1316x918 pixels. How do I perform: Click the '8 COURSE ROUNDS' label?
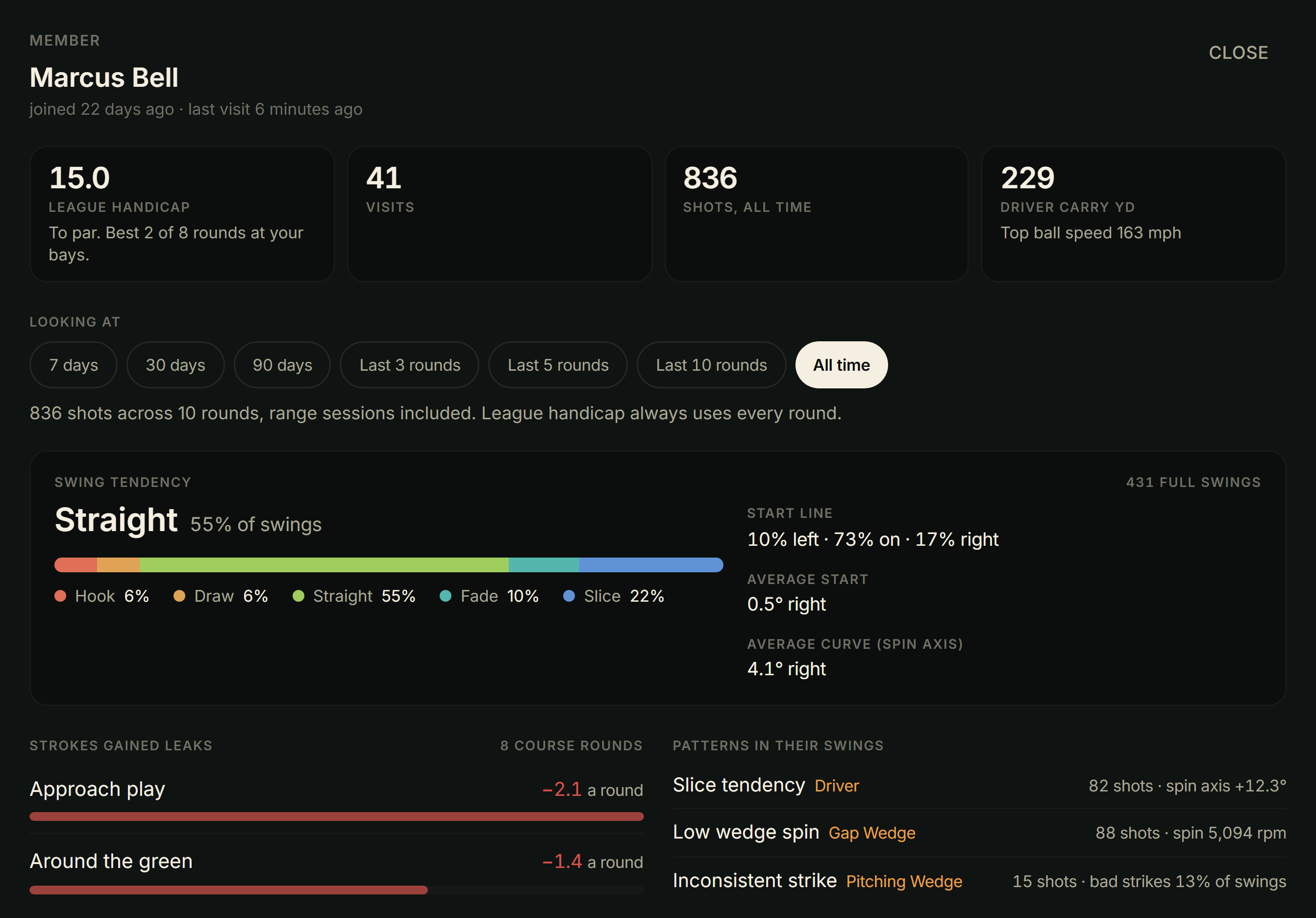[x=571, y=745]
